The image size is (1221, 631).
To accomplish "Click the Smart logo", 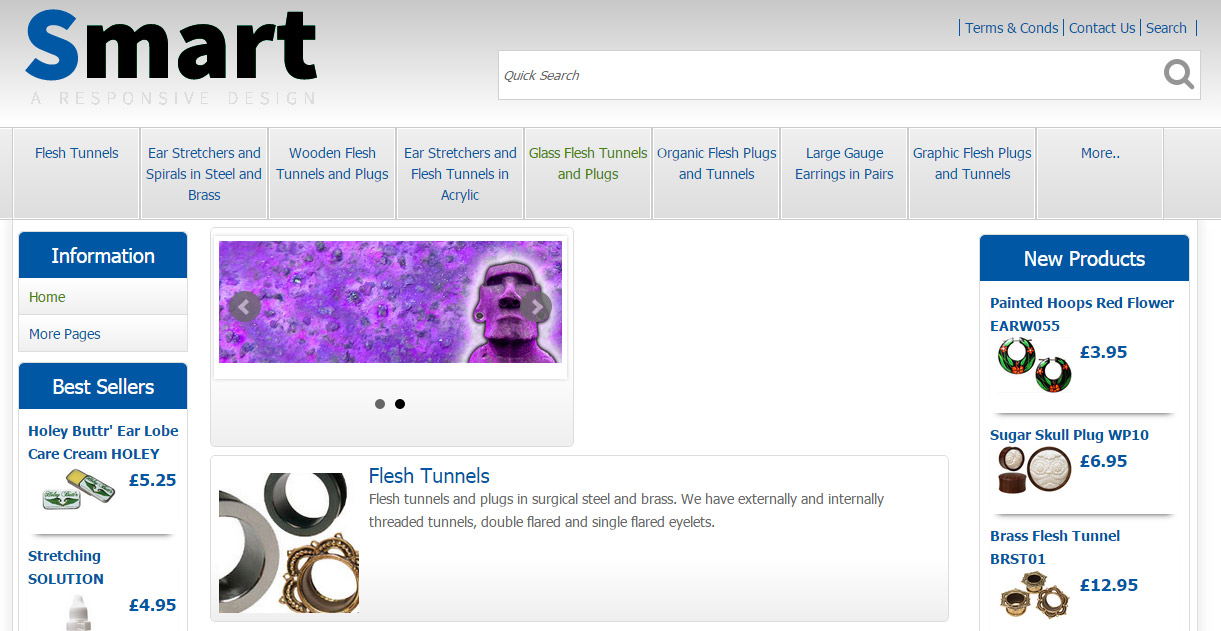I will (x=171, y=57).
